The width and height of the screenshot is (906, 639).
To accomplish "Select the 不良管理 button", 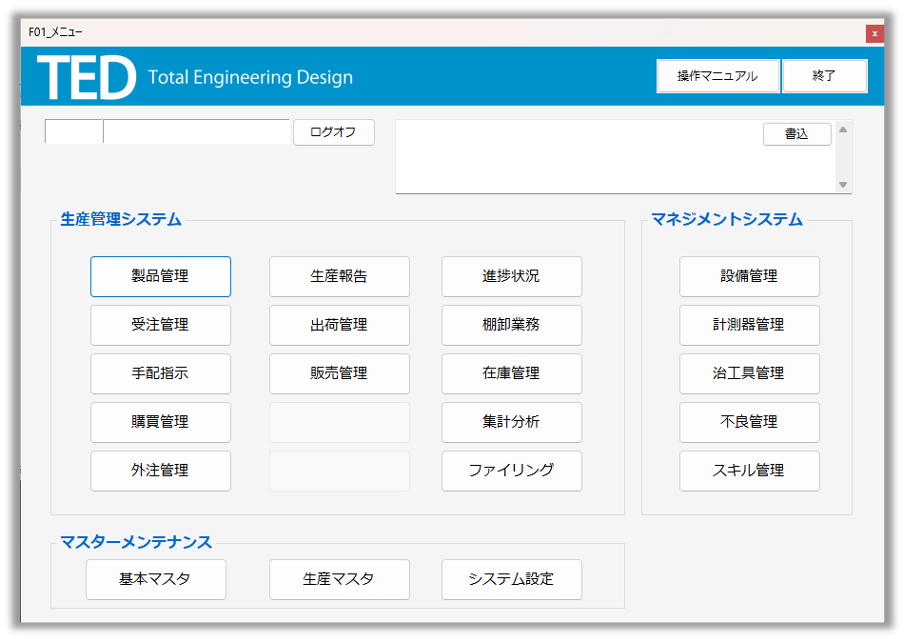I will [x=749, y=422].
